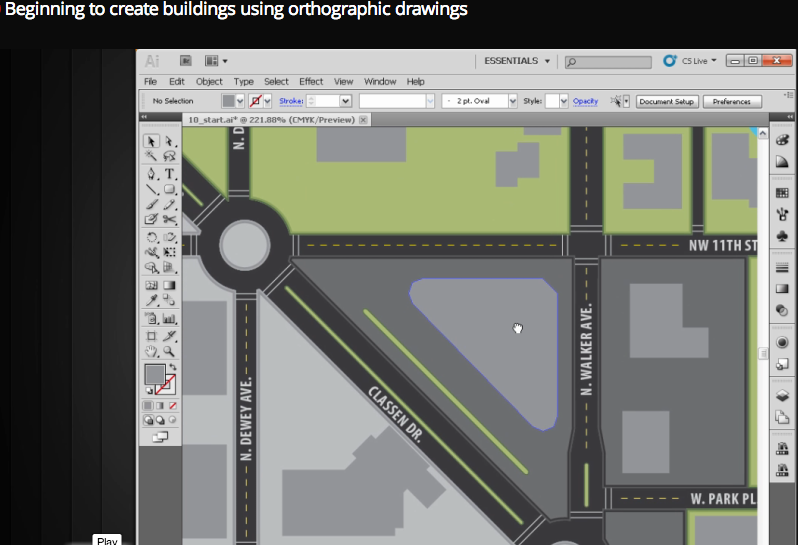Click the Preferences button
The width and height of the screenshot is (798, 545).
732,101
